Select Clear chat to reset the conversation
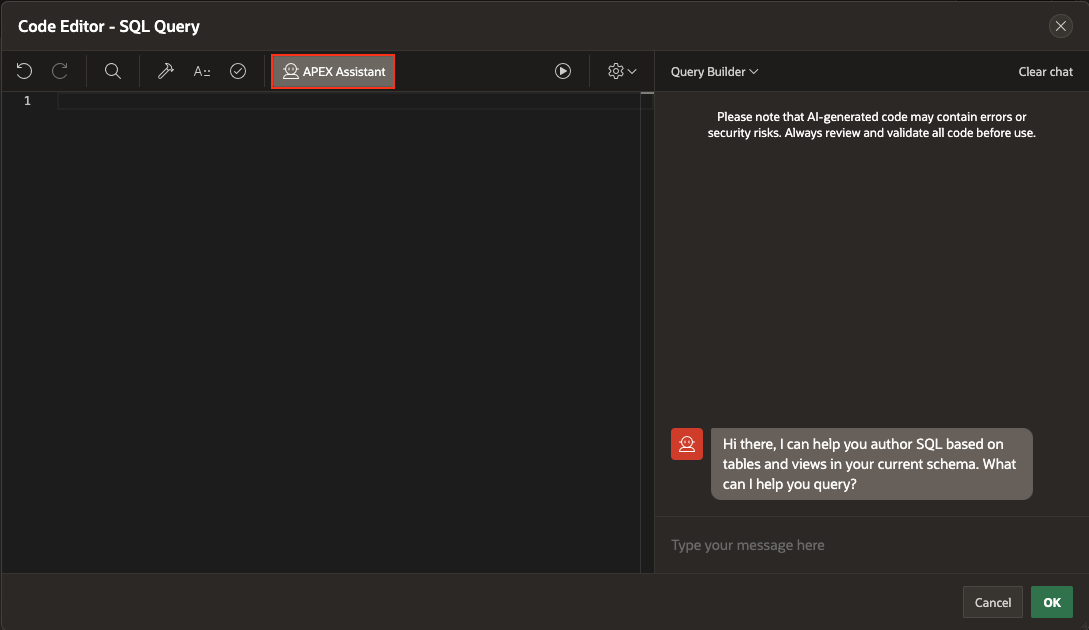This screenshot has width=1089, height=630. coord(1045,71)
